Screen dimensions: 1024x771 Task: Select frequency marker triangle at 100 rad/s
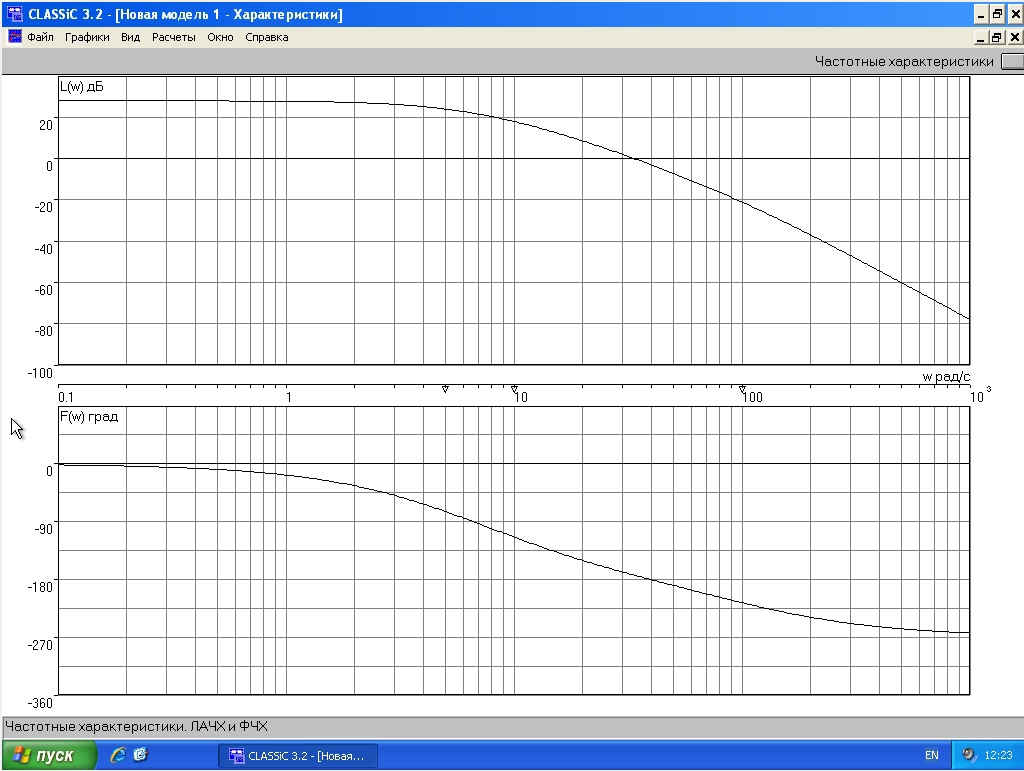[x=743, y=389]
